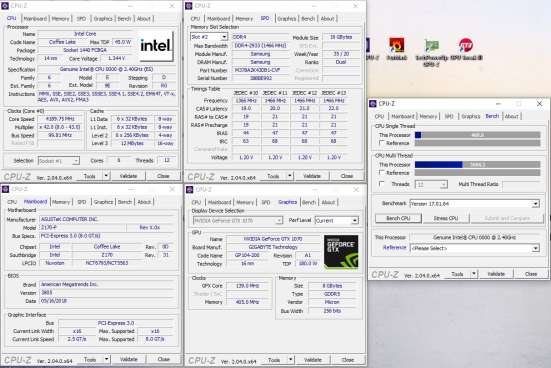This screenshot has height=368, width=551.
Task: Click the Intel logo in the CPU window
Action: point(156,46)
